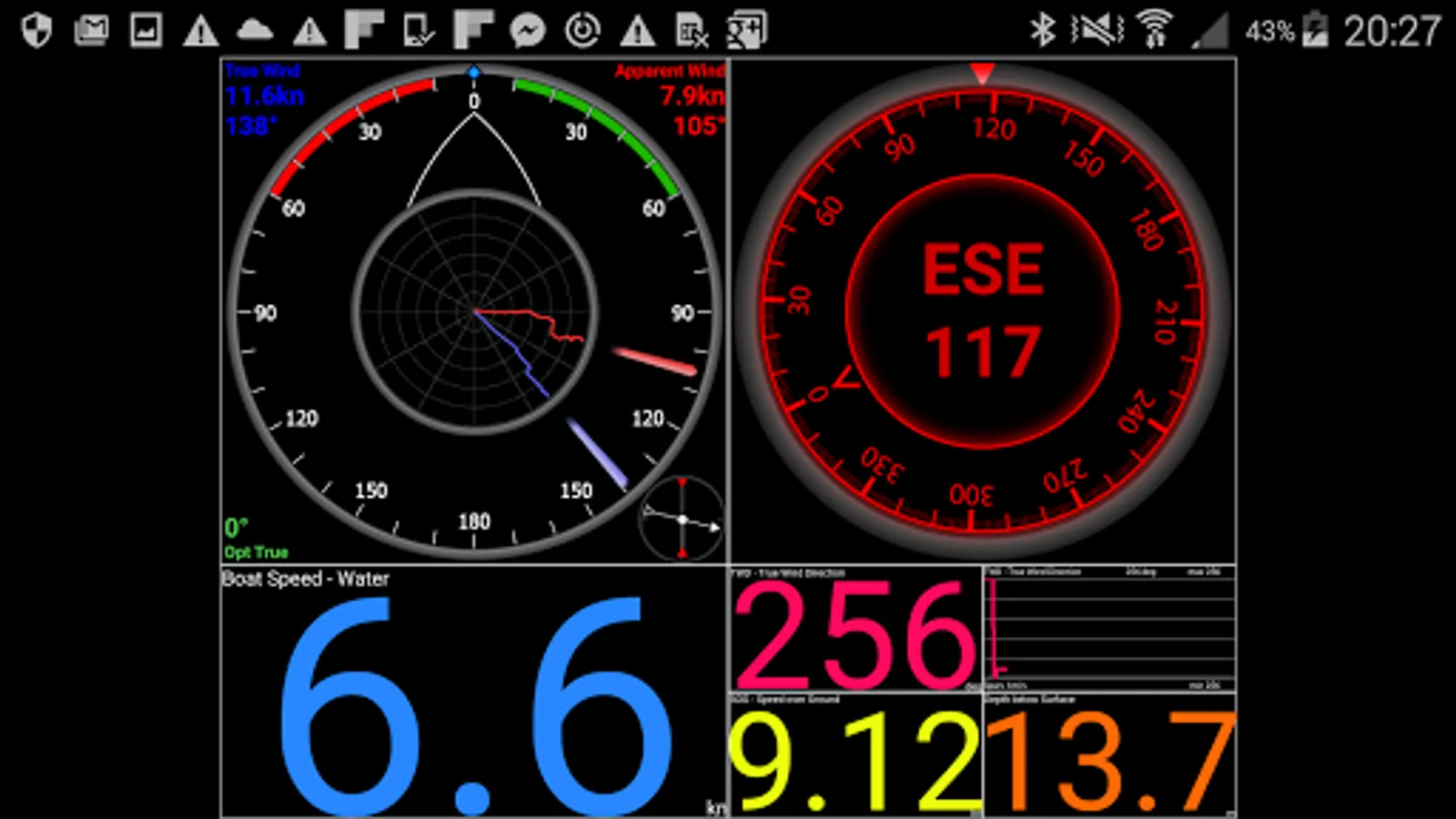
Task: Tap the "180" mark on the wind dial
Action: tap(473, 521)
